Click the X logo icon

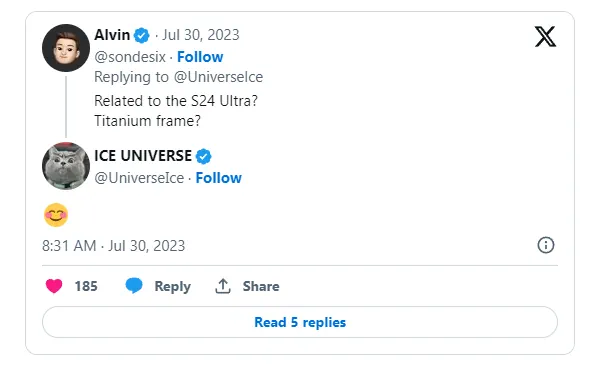[545, 36]
